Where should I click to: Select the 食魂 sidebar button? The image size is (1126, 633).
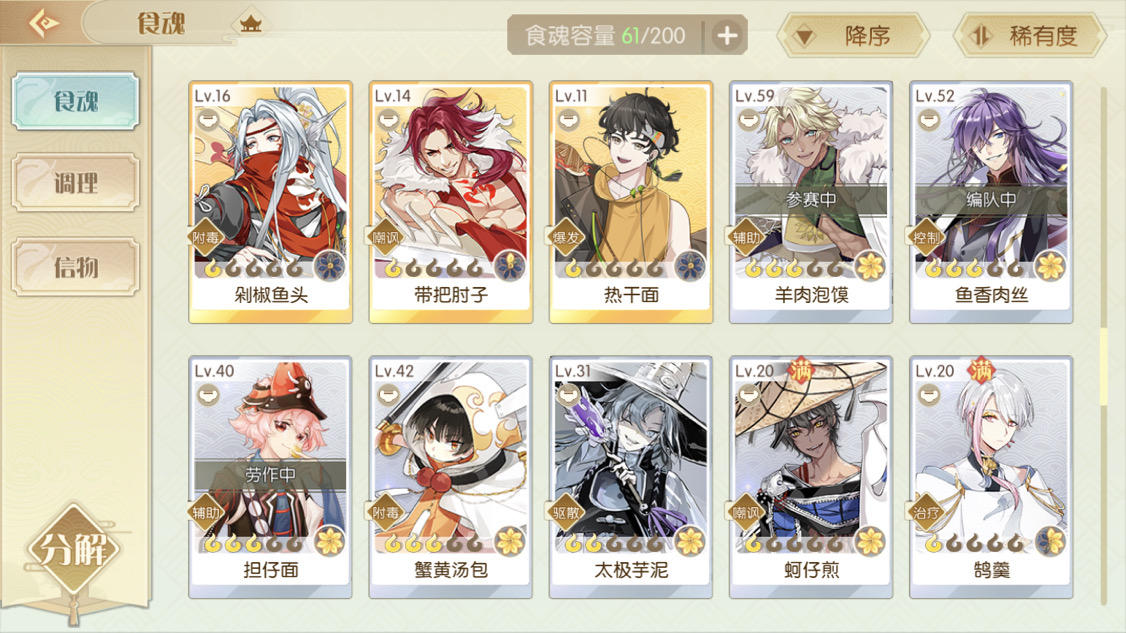coord(75,101)
